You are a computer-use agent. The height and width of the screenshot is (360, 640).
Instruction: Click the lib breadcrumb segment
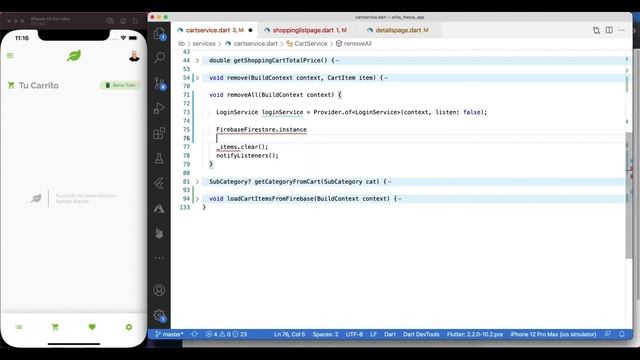(x=182, y=44)
